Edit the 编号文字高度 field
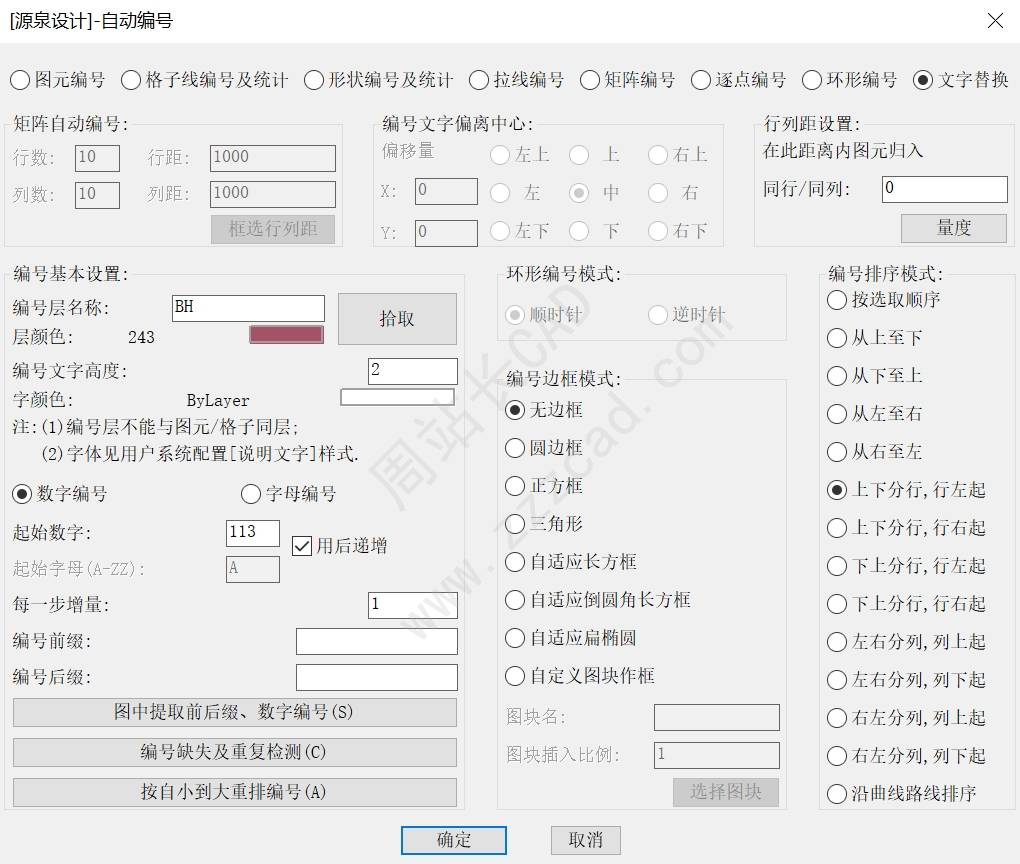This screenshot has height=864, width=1020. tap(413, 371)
